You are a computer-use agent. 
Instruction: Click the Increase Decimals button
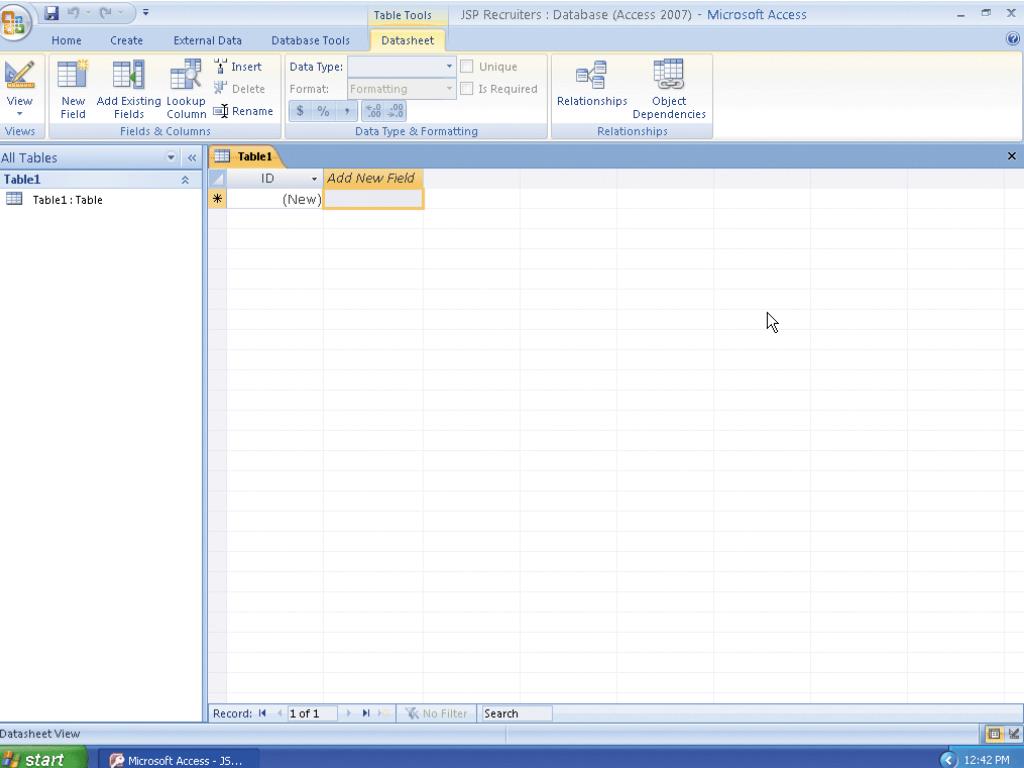pyautogui.click(x=373, y=111)
